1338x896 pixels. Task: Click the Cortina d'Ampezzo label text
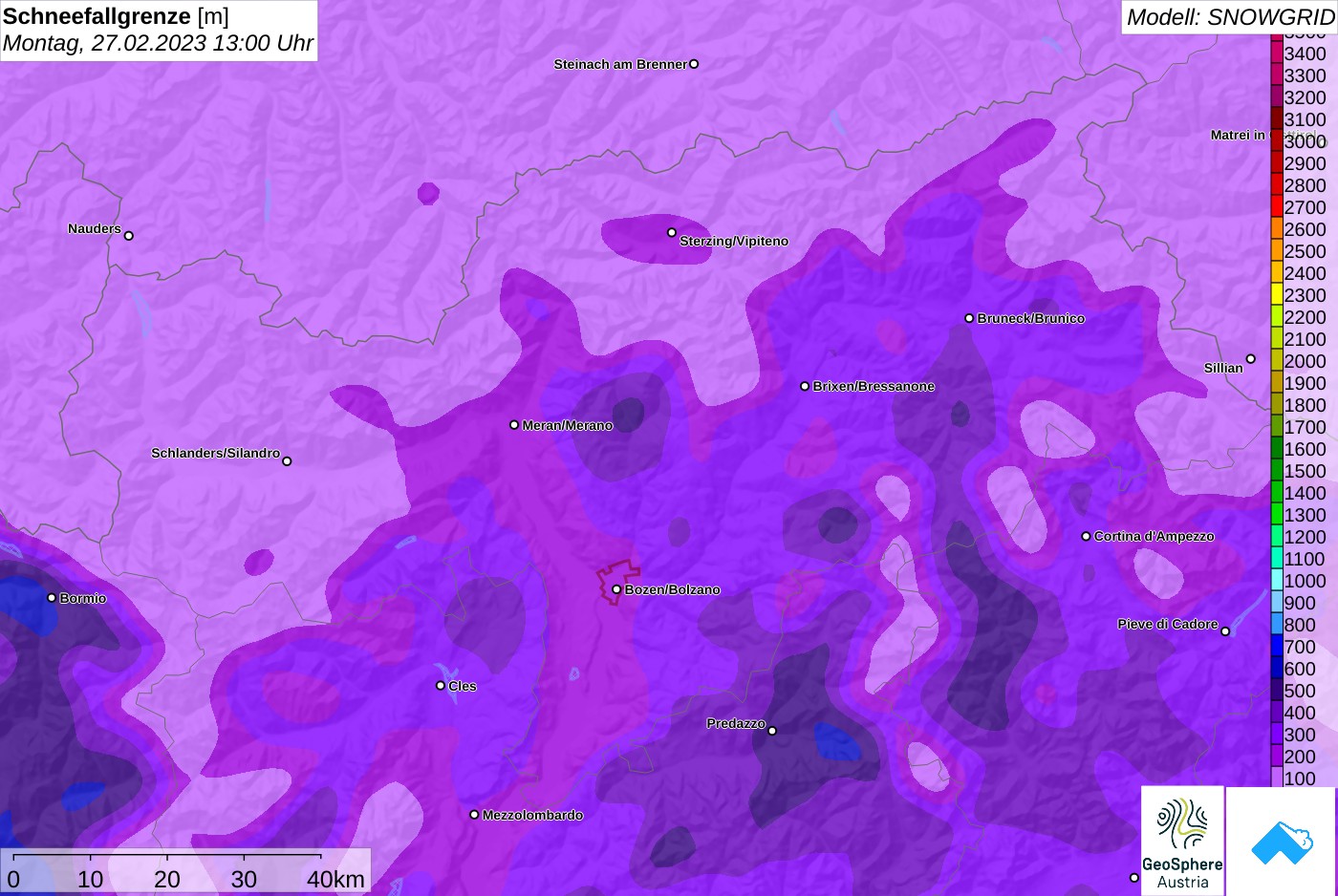1155,536
